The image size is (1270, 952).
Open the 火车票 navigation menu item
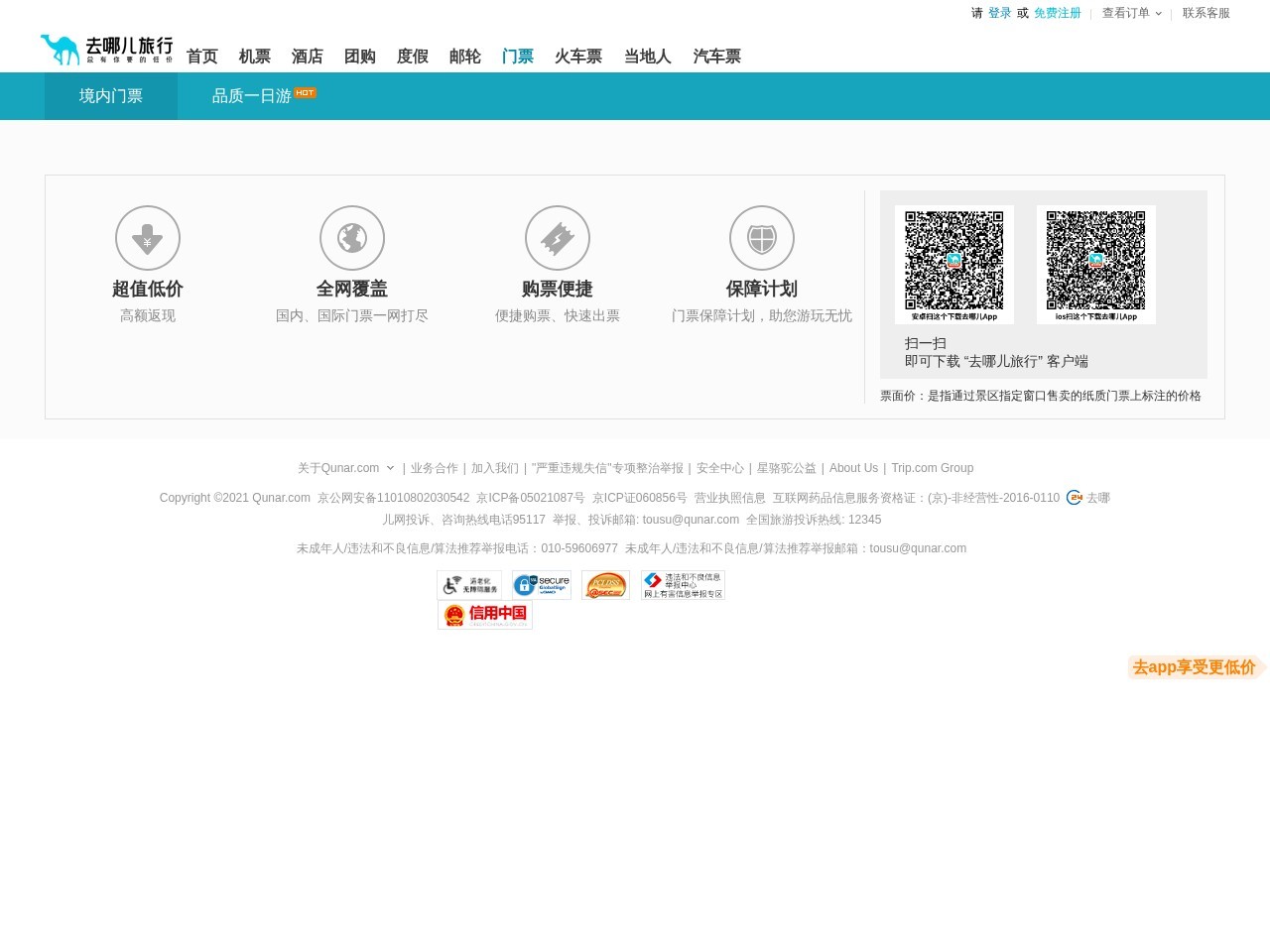(578, 57)
